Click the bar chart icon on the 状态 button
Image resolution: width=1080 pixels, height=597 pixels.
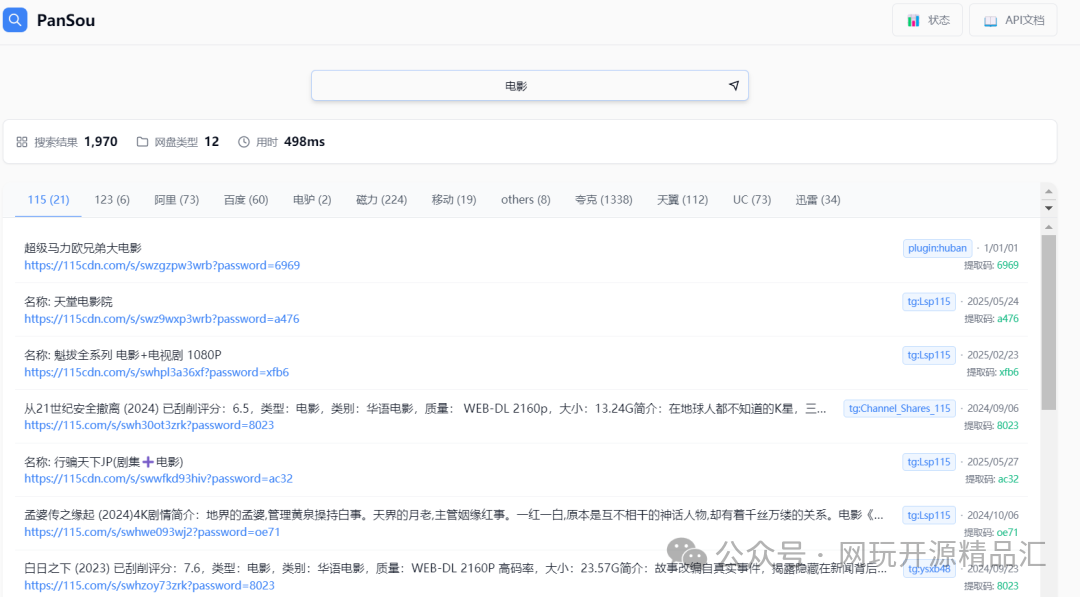click(913, 19)
